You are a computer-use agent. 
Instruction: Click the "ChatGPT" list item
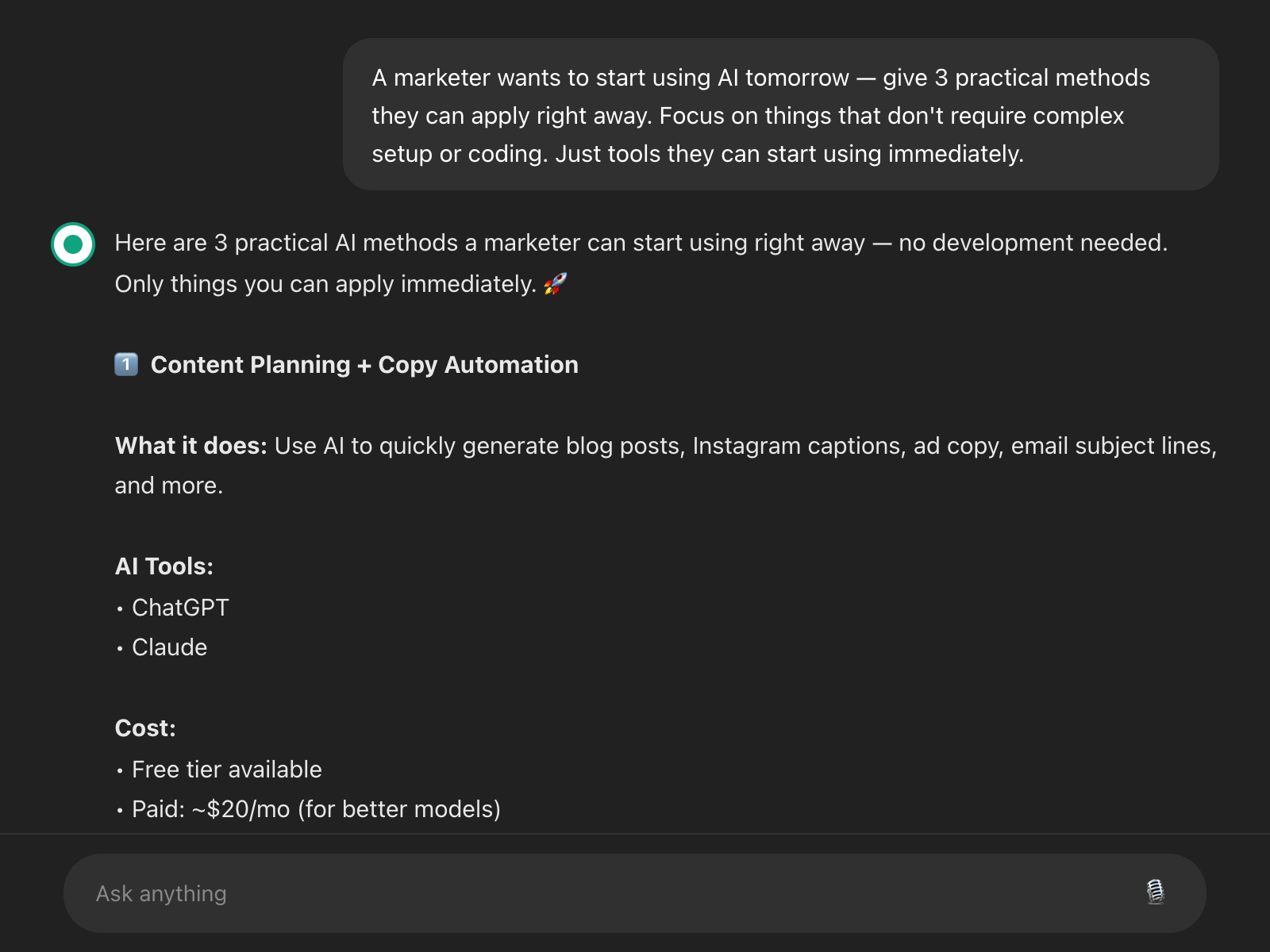point(180,608)
